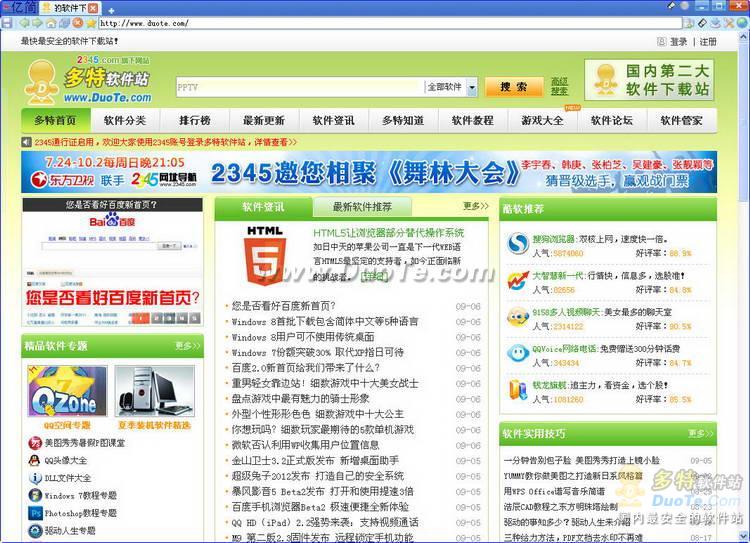Click the QQVoice网络电话 icon
This screenshot has height=543, width=750.
point(518,354)
